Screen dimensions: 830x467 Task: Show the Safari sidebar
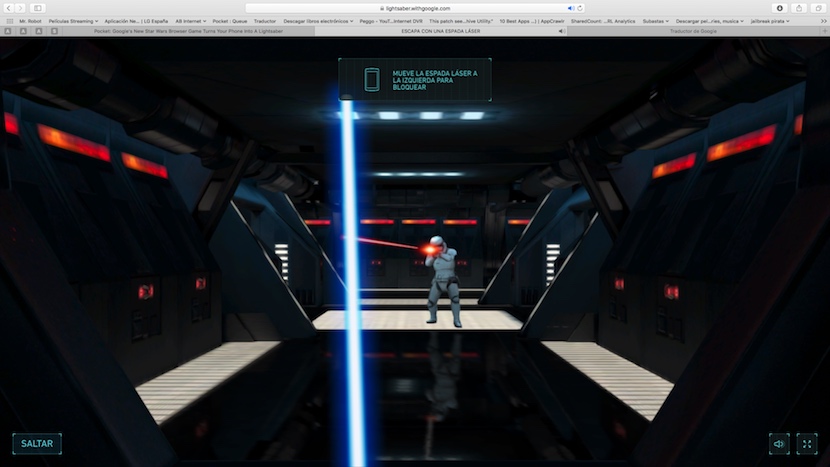[x=38, y=8]
